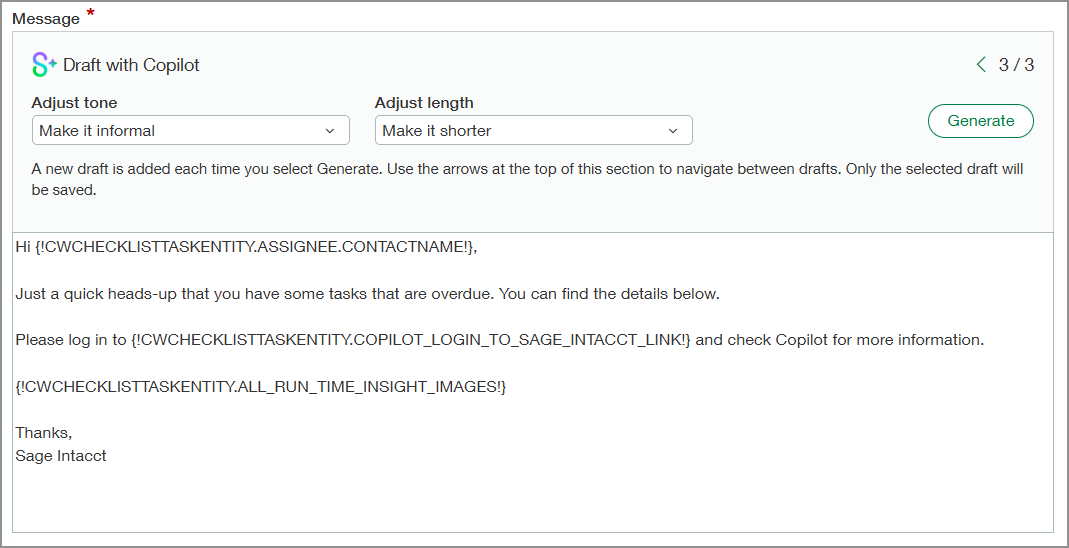Image resolution: width=1069 pixels, height=548 pixels.
Task: Click the Draft with Copilot heading
Action: tap(131, 65)
